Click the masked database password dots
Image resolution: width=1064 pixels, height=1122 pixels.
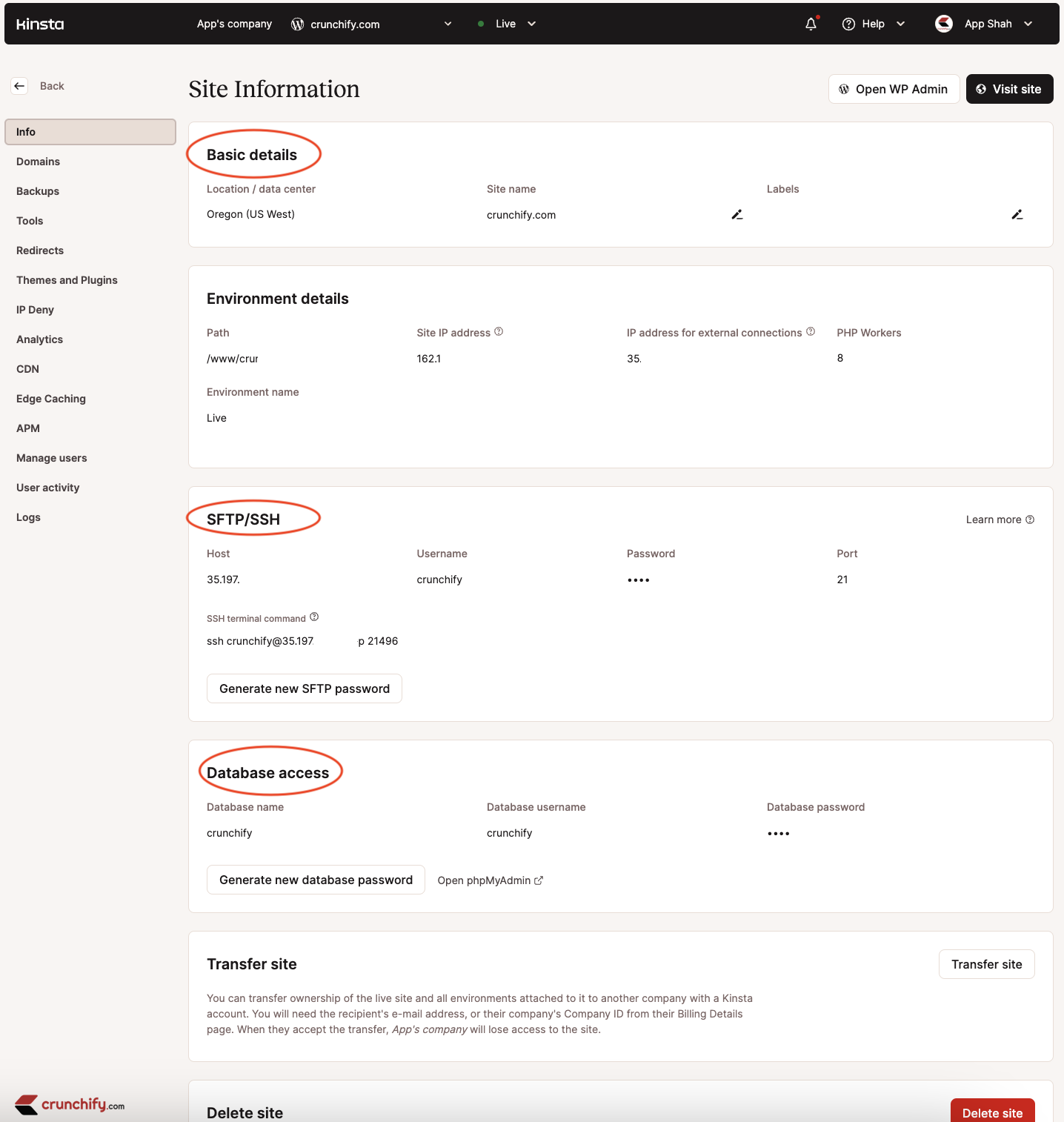tap(779, 834)
